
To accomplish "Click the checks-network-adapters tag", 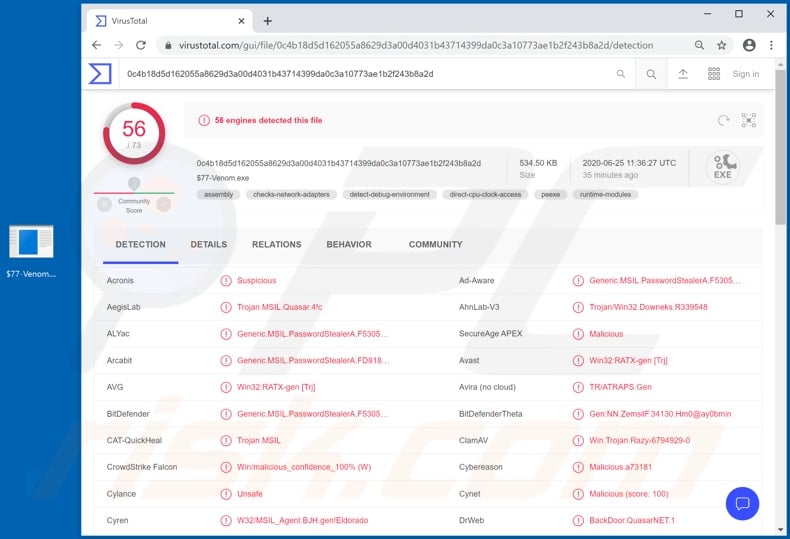I will [291, 194].
